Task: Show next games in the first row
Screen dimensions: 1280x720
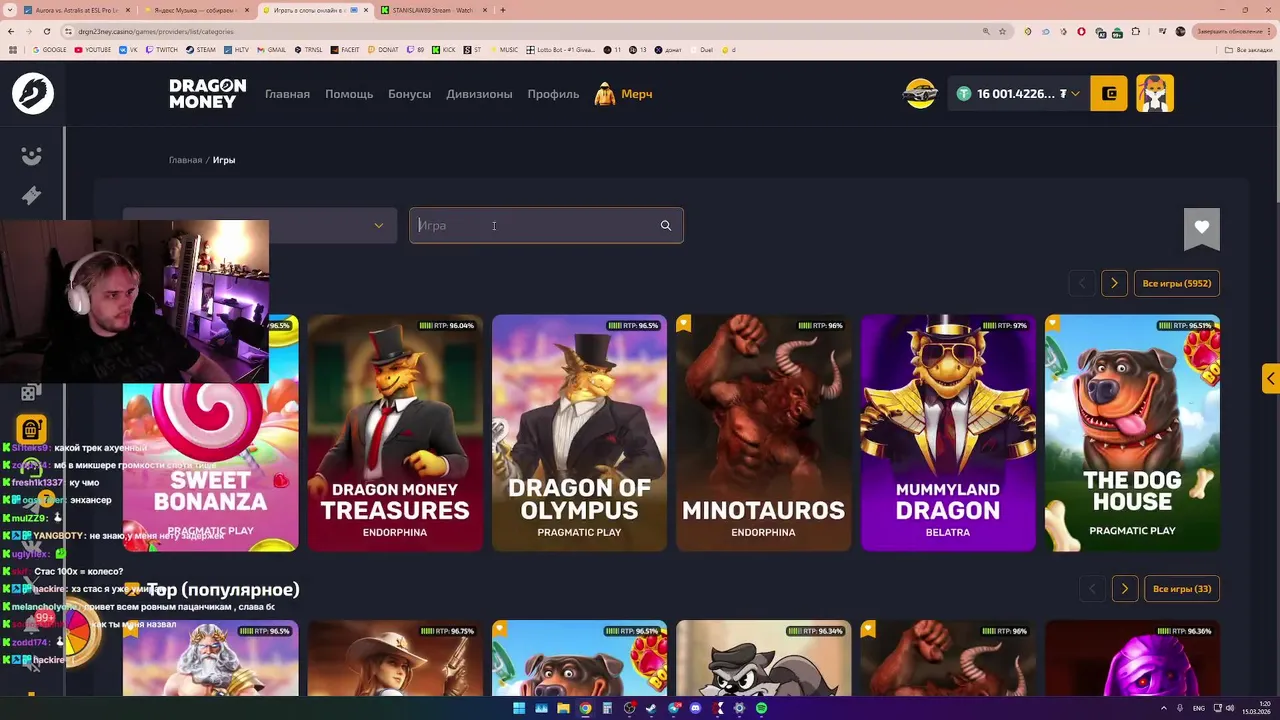Action: pos(1114,283)
